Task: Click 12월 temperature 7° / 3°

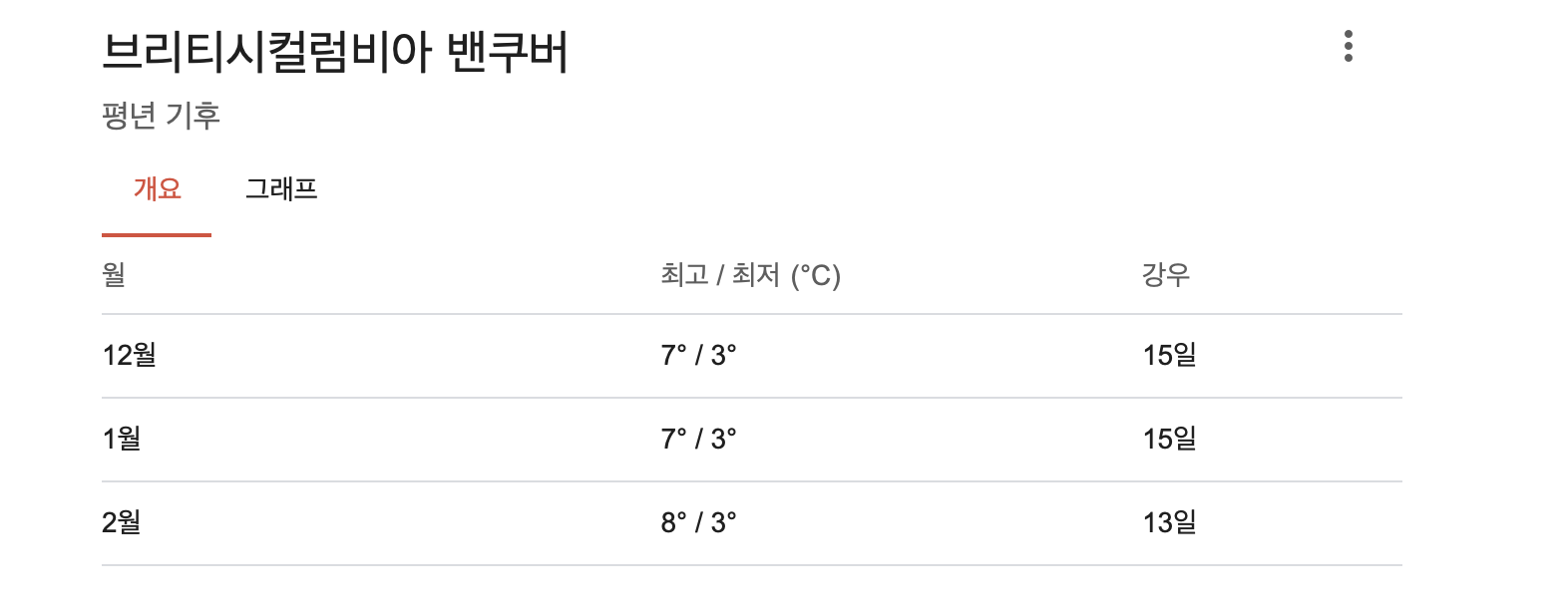Action: [x=698, y=355]
